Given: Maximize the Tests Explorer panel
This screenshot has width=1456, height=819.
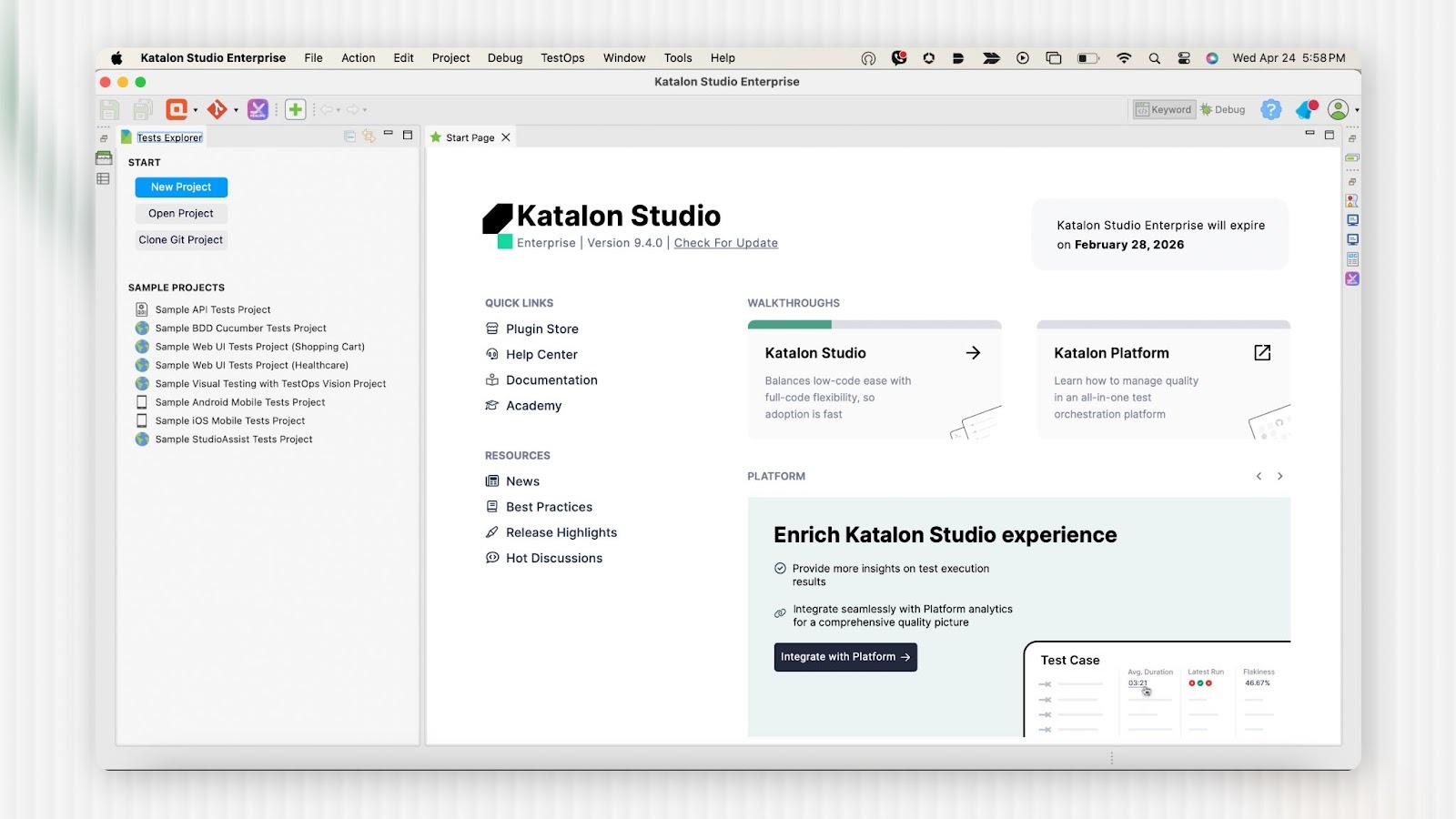Looking at the screenshot, I should pos(408,135).
